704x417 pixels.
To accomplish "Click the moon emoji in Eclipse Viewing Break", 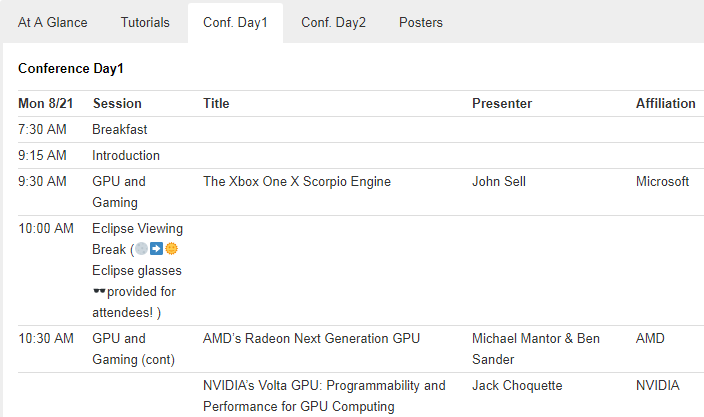I will [141, 249].
